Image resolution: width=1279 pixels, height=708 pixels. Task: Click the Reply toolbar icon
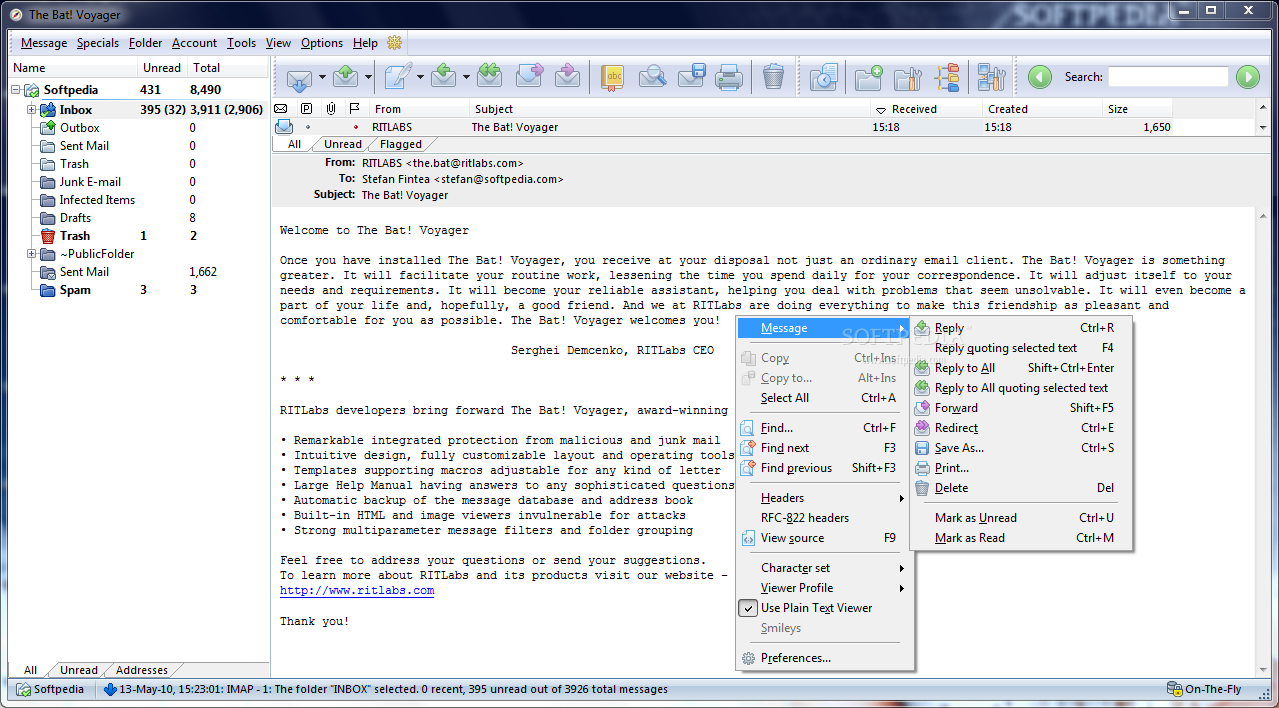coord(444,77)
